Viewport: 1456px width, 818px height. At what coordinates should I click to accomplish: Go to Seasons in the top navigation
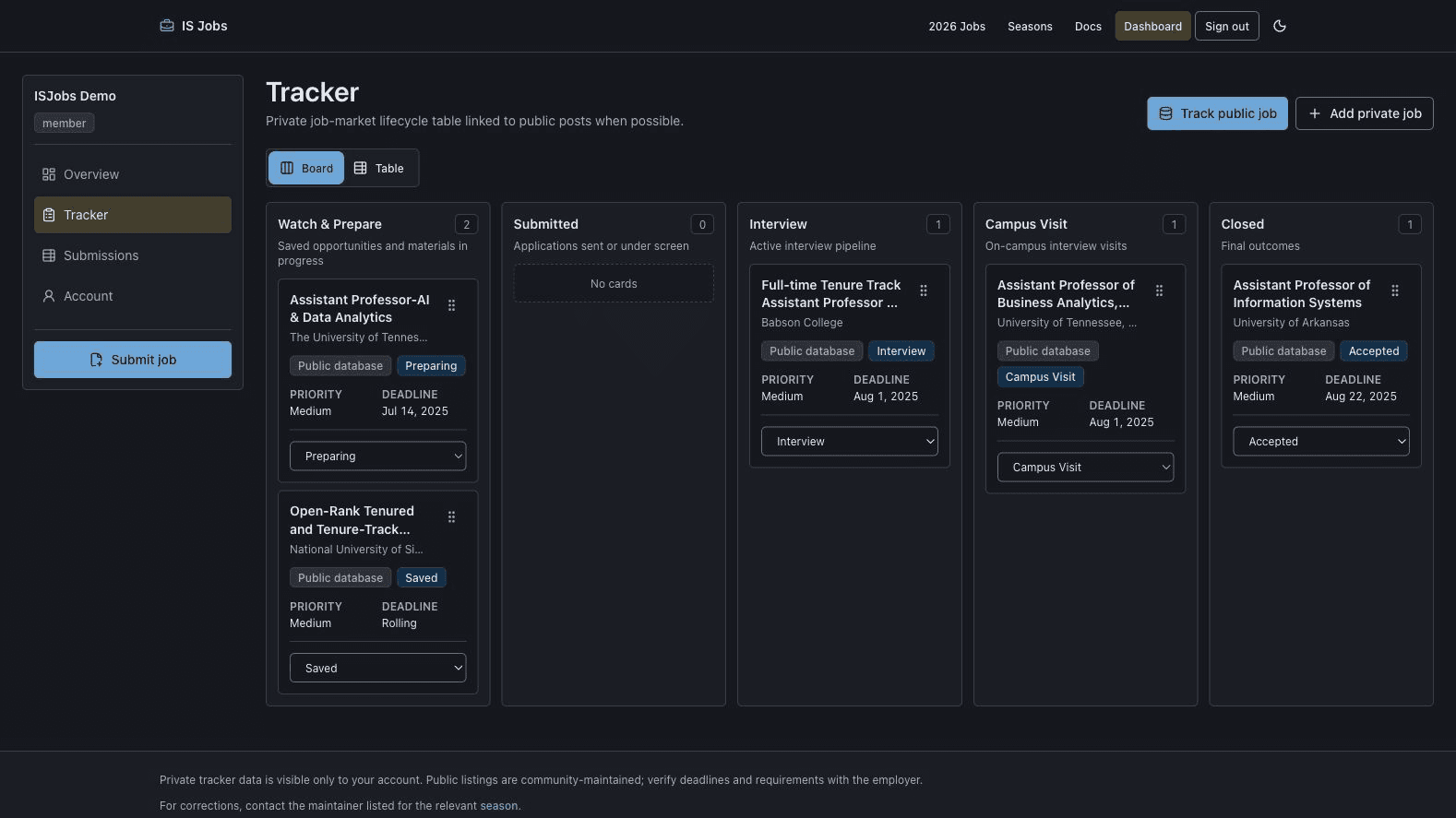(x=1030, y=26)
